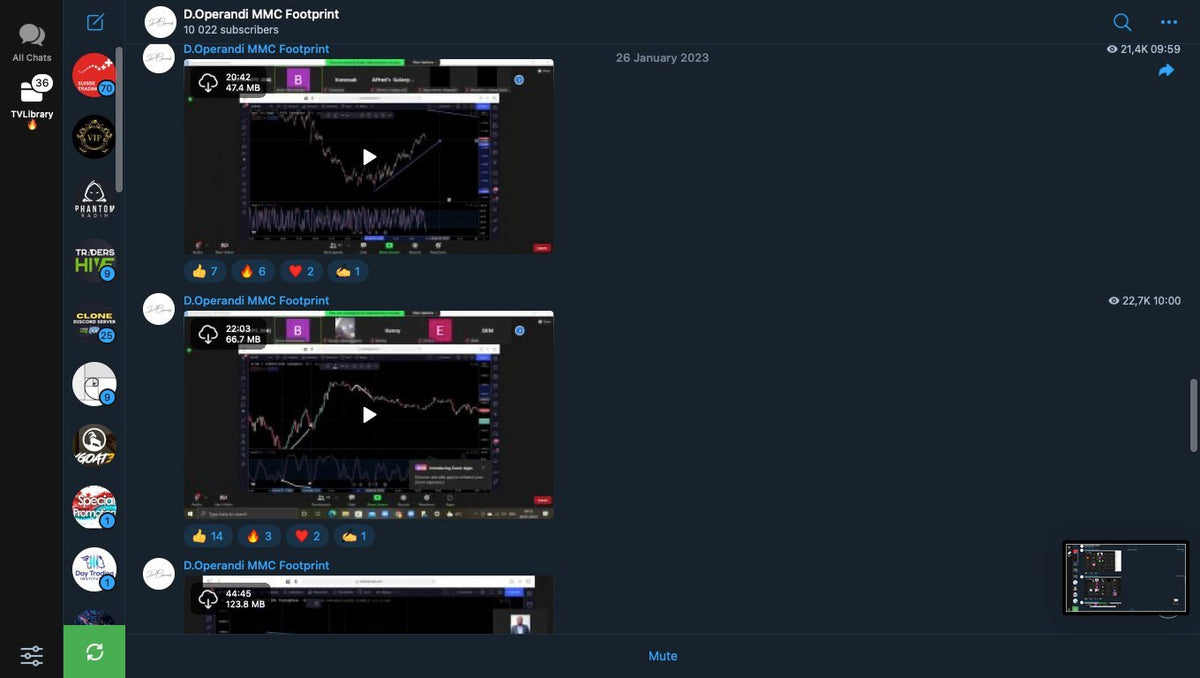The height and width of the screenshot is (678, 1200).
Task: Click the D.Operandi MMC Footprint channel title
Action: pyautogui.click(x=261, y=14)
